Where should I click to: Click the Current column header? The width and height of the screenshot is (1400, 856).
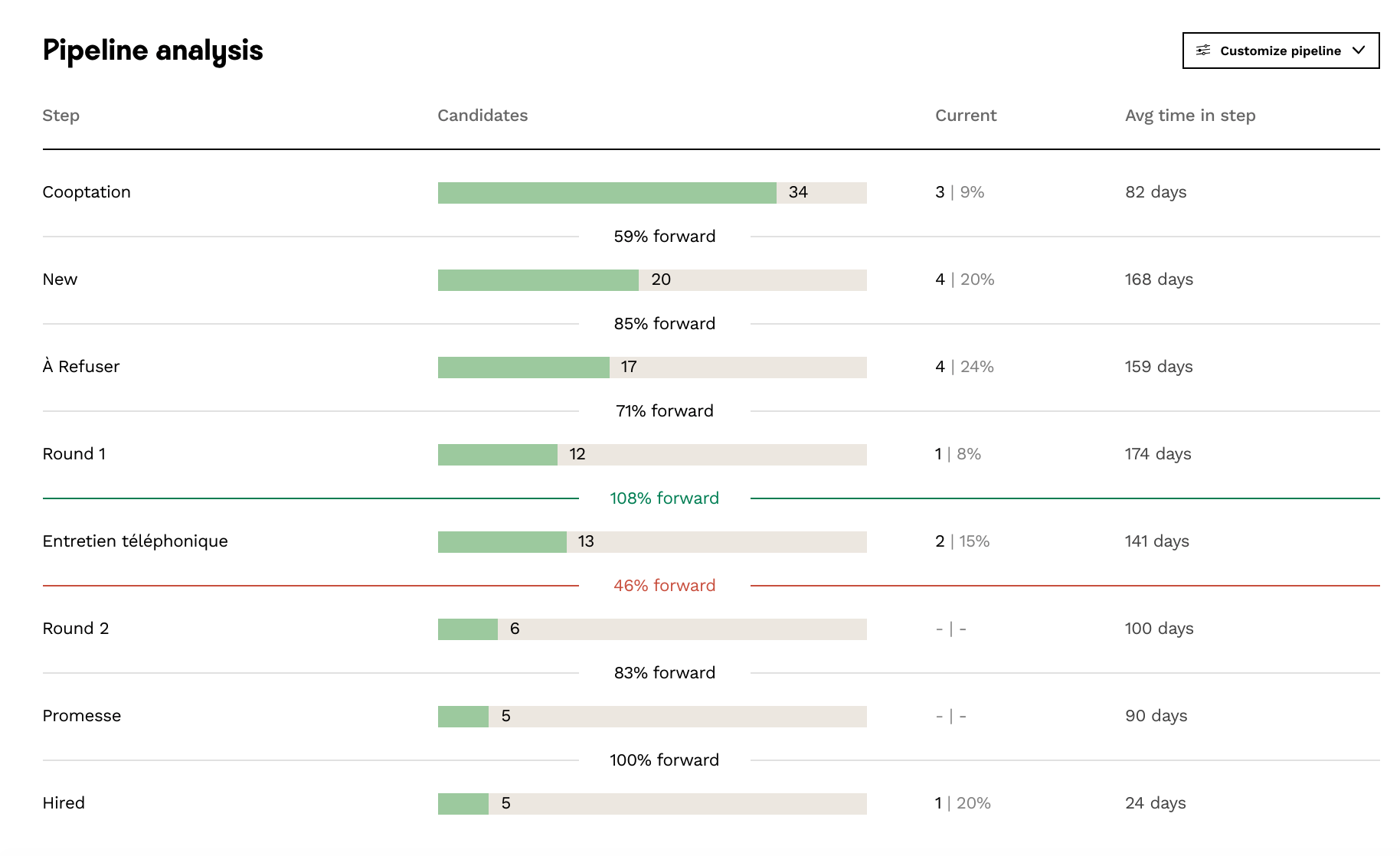(965, 116)
